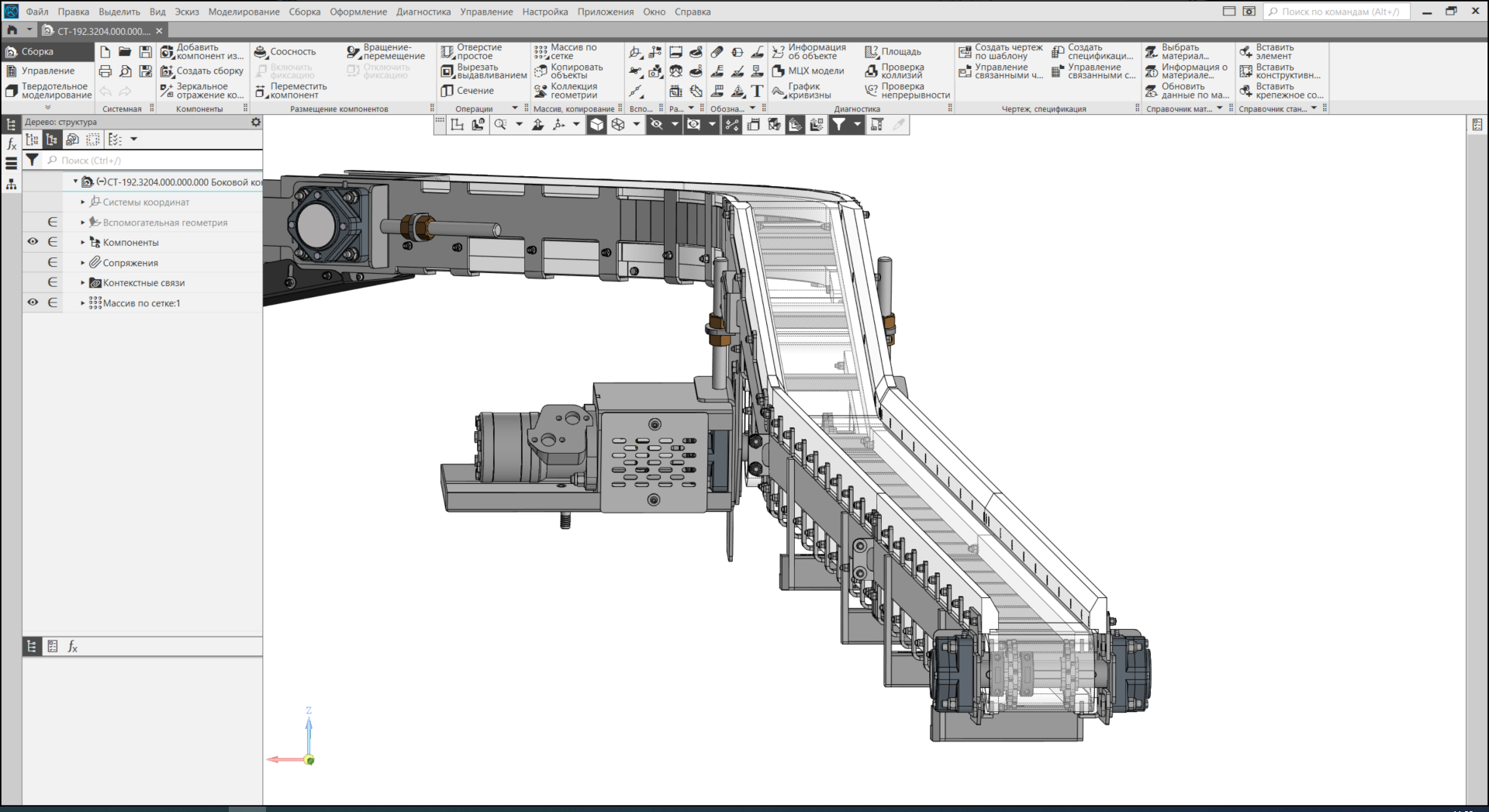Expand the Сопряжения tree node

[83, 263]
